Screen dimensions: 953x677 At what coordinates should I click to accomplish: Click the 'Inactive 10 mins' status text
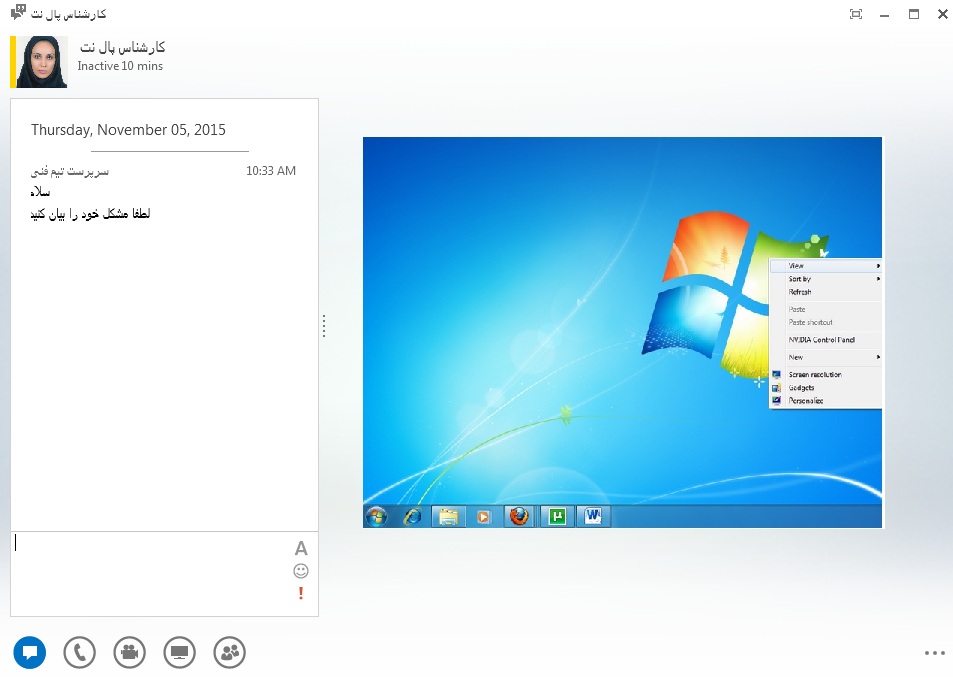point(120,66)
